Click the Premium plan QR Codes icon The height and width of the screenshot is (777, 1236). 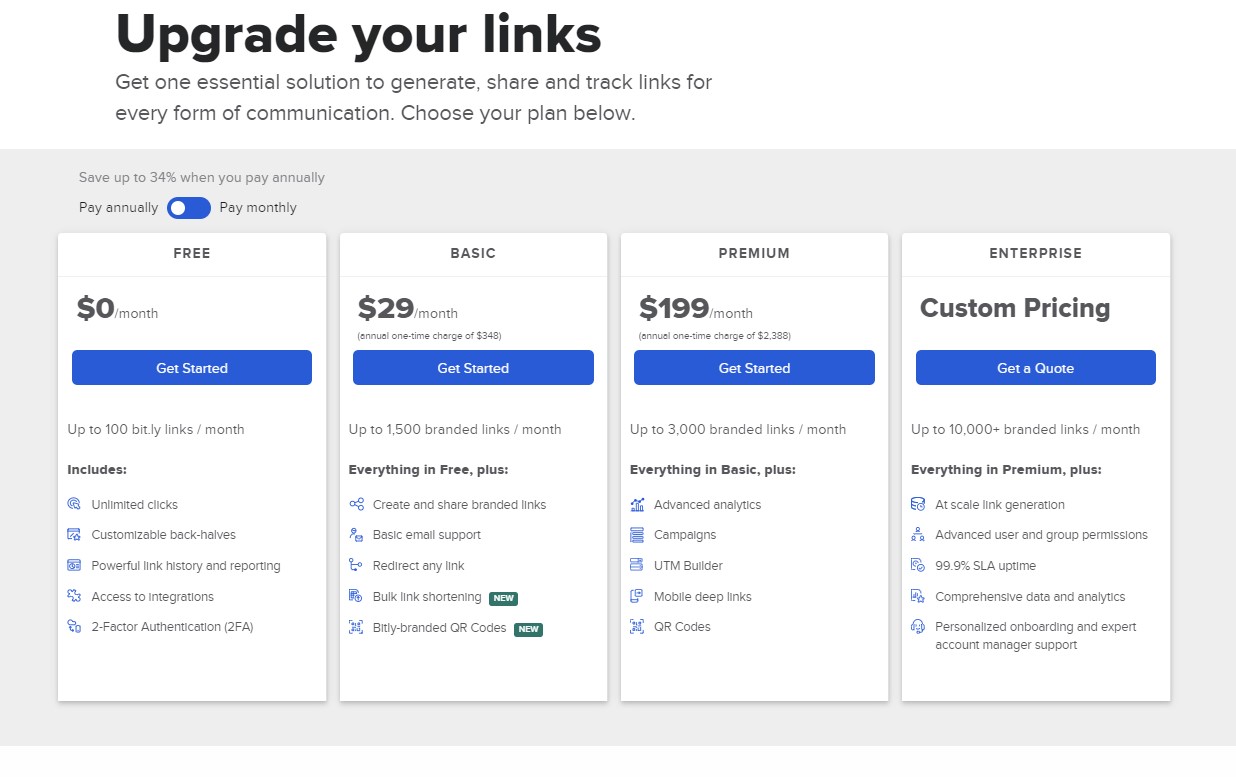(637, 627)
